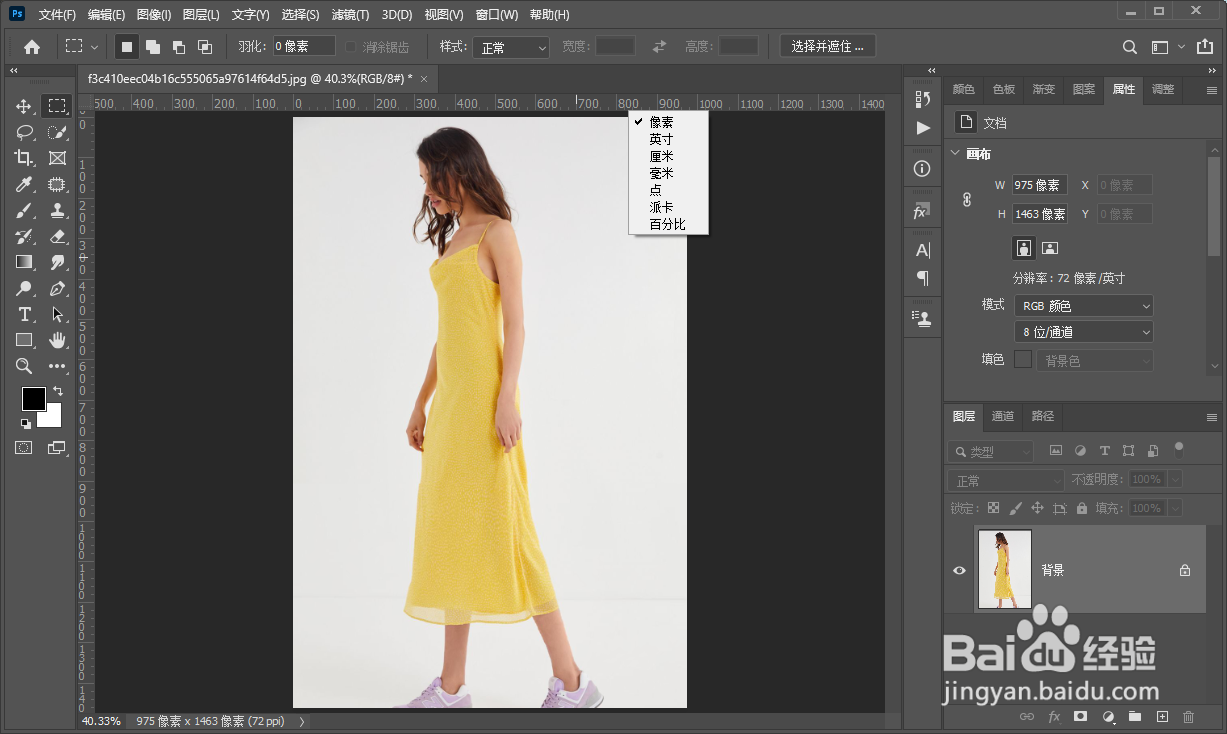Open the Edit Toolbar three-dots menu
Viewport: 1227px width, 734px height.
click(57, 366)
